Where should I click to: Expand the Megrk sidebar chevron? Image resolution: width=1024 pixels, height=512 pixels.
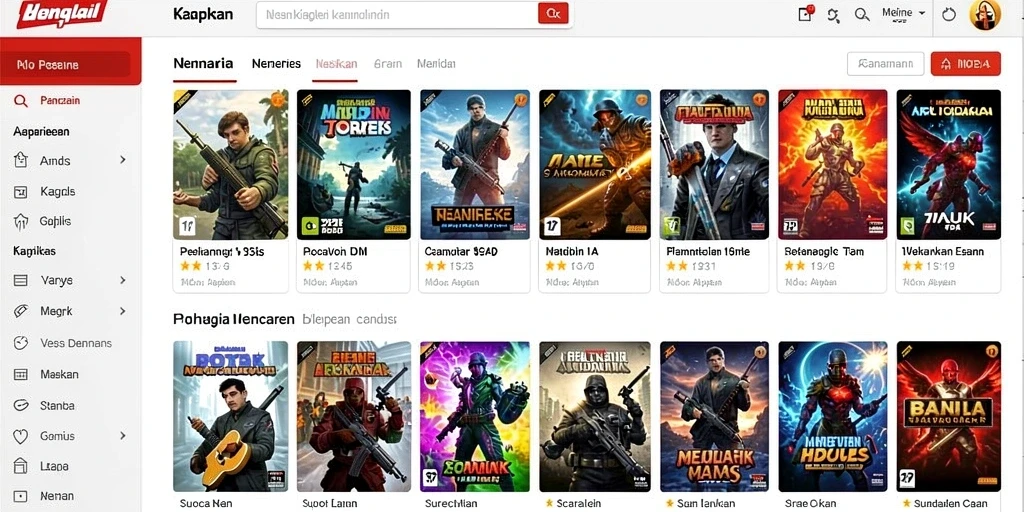(x=122, y=312)
